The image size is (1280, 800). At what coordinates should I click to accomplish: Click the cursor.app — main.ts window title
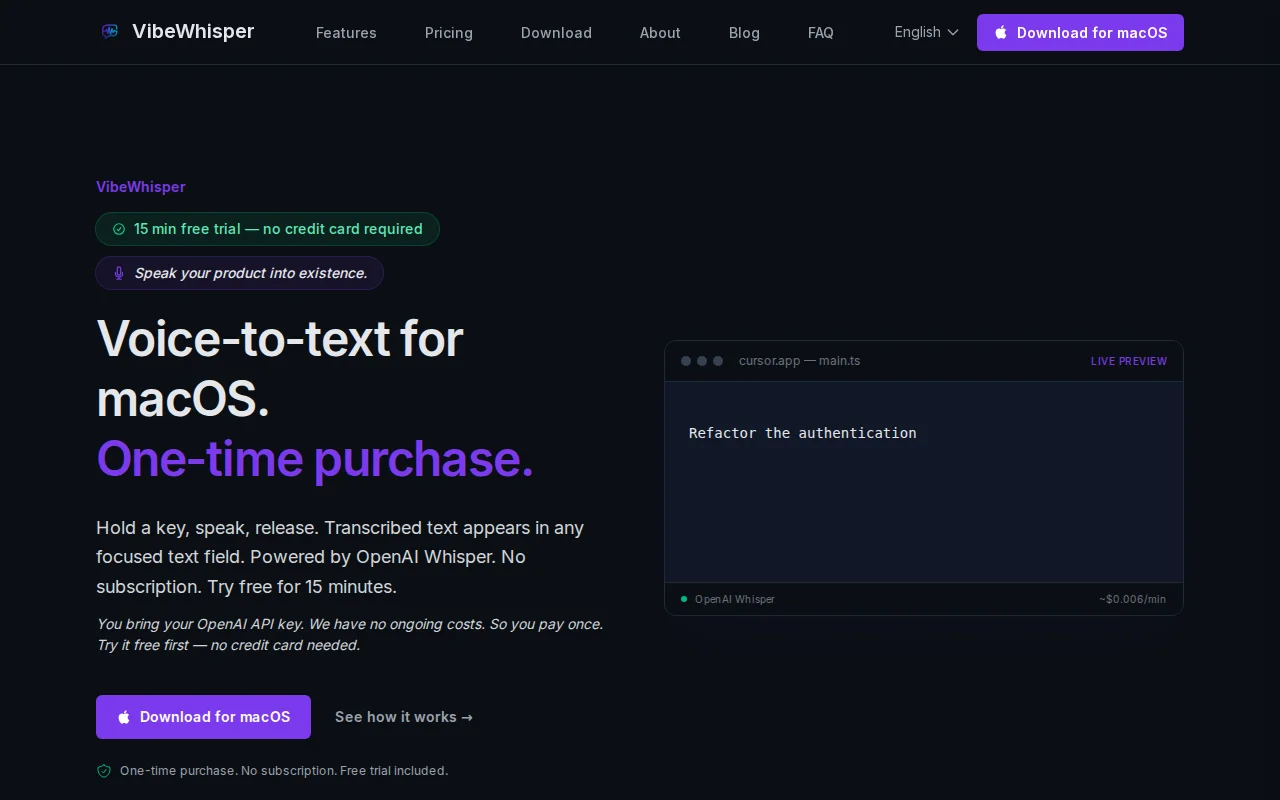[799, 361]
